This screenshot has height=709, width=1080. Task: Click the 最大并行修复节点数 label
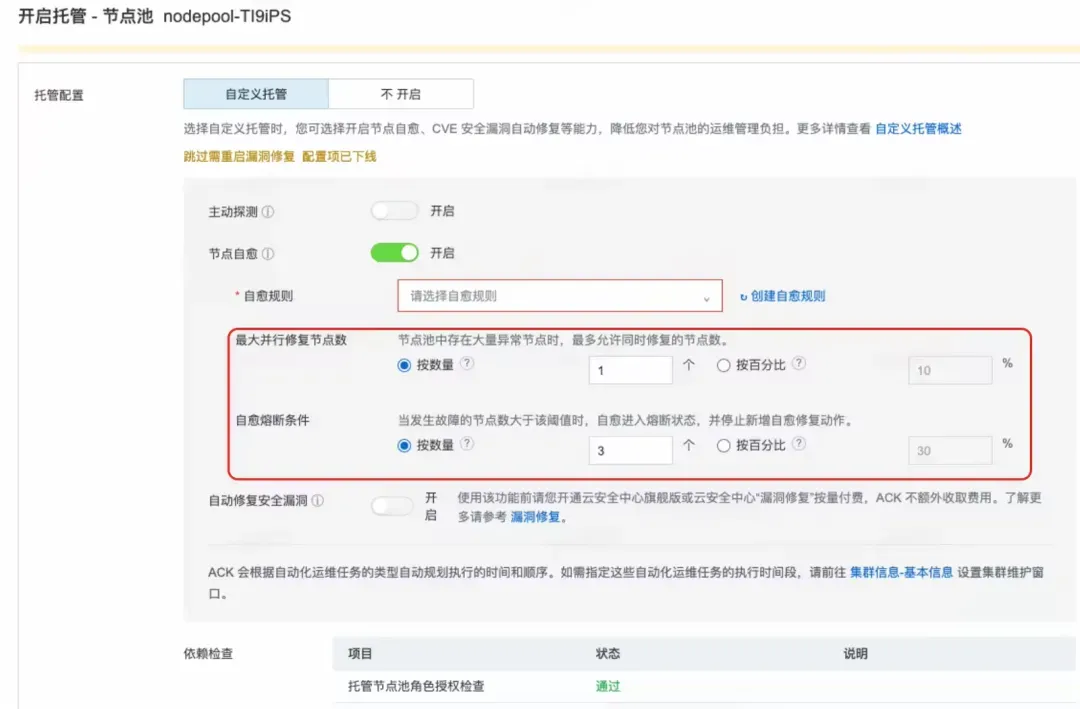pyautogui.click(x=291, y=340)
